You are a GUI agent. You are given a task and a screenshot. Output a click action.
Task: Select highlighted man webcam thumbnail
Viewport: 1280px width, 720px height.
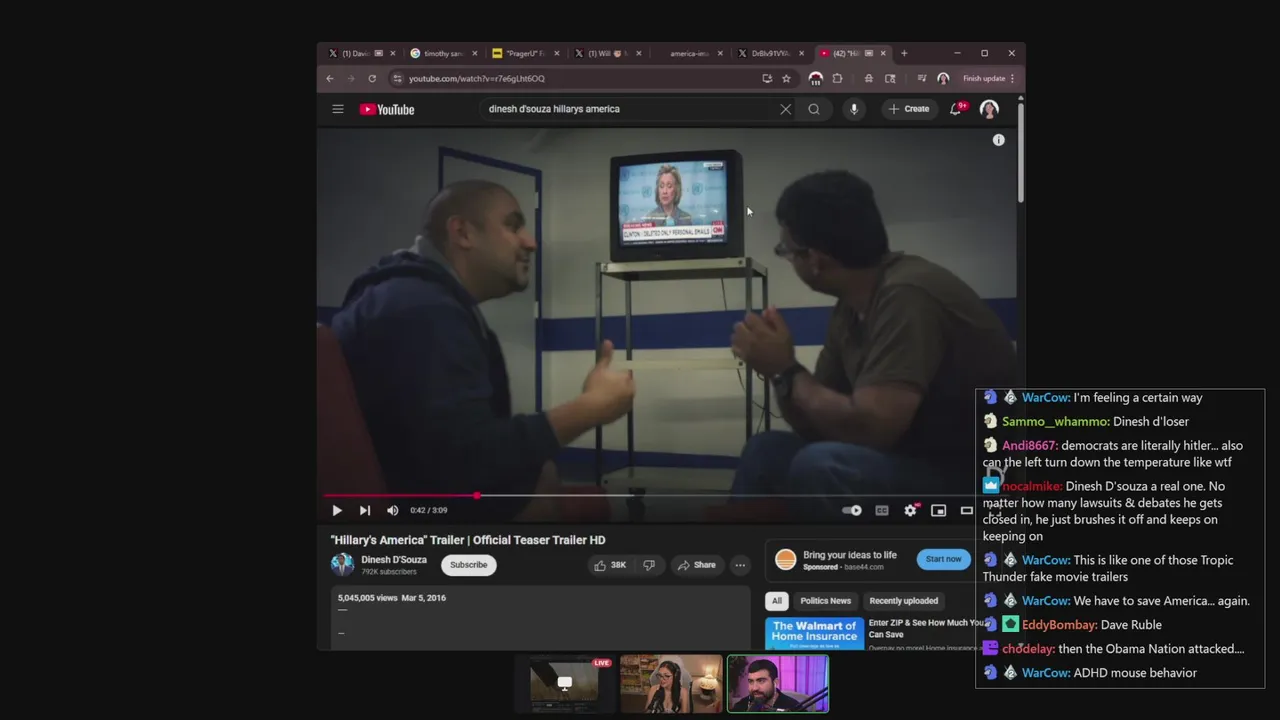pos(778,684)
